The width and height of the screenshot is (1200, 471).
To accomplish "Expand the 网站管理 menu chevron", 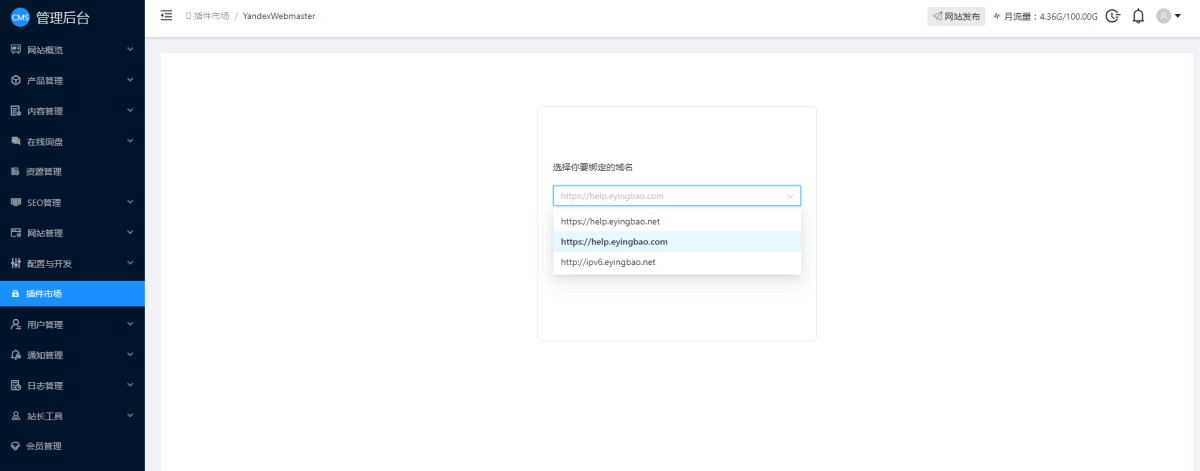I will 130,233.
